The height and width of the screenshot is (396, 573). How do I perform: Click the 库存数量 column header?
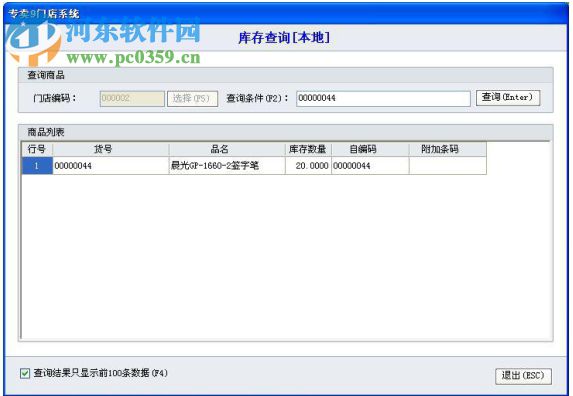coord(308,149)
